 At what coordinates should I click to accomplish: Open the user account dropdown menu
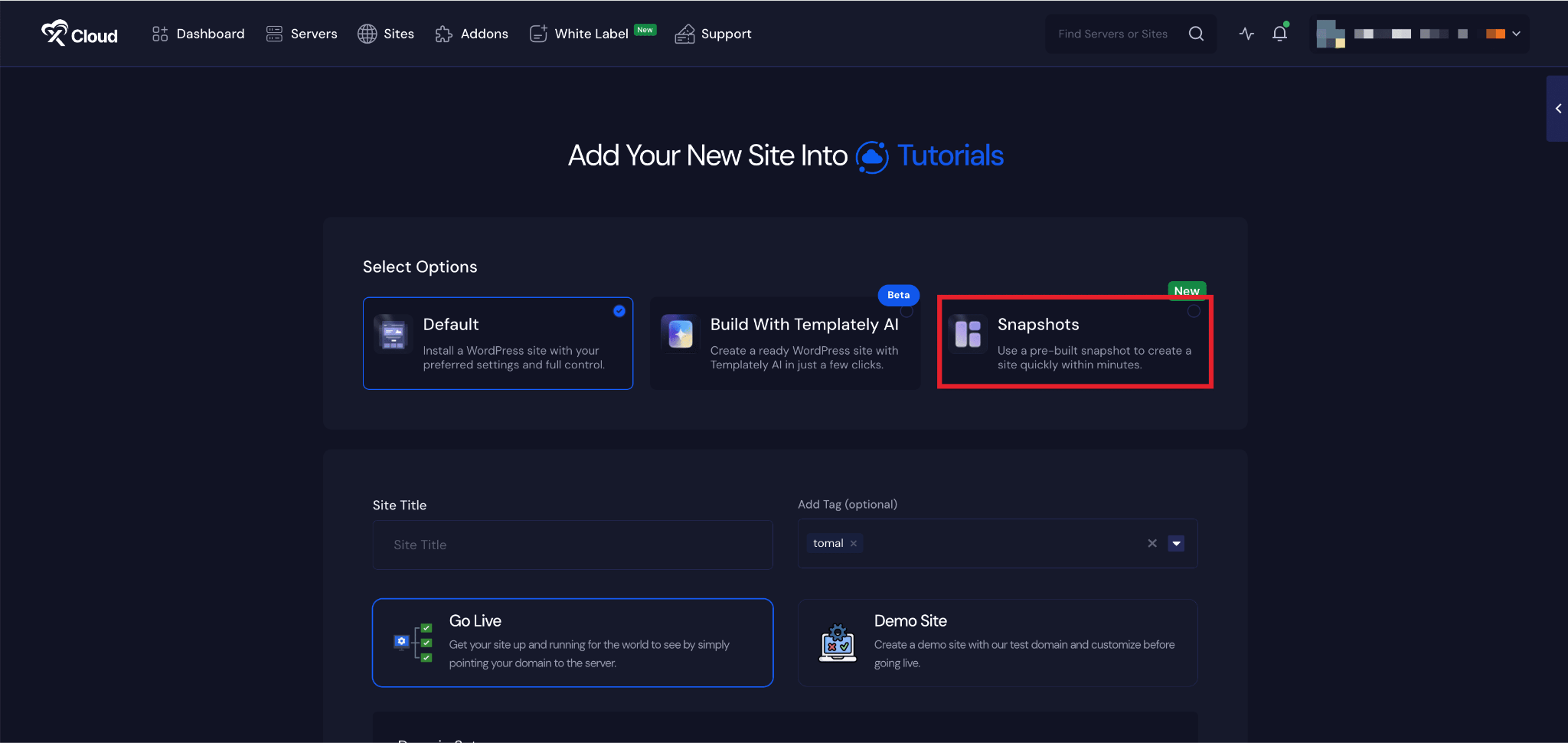tap(1515, 34)
